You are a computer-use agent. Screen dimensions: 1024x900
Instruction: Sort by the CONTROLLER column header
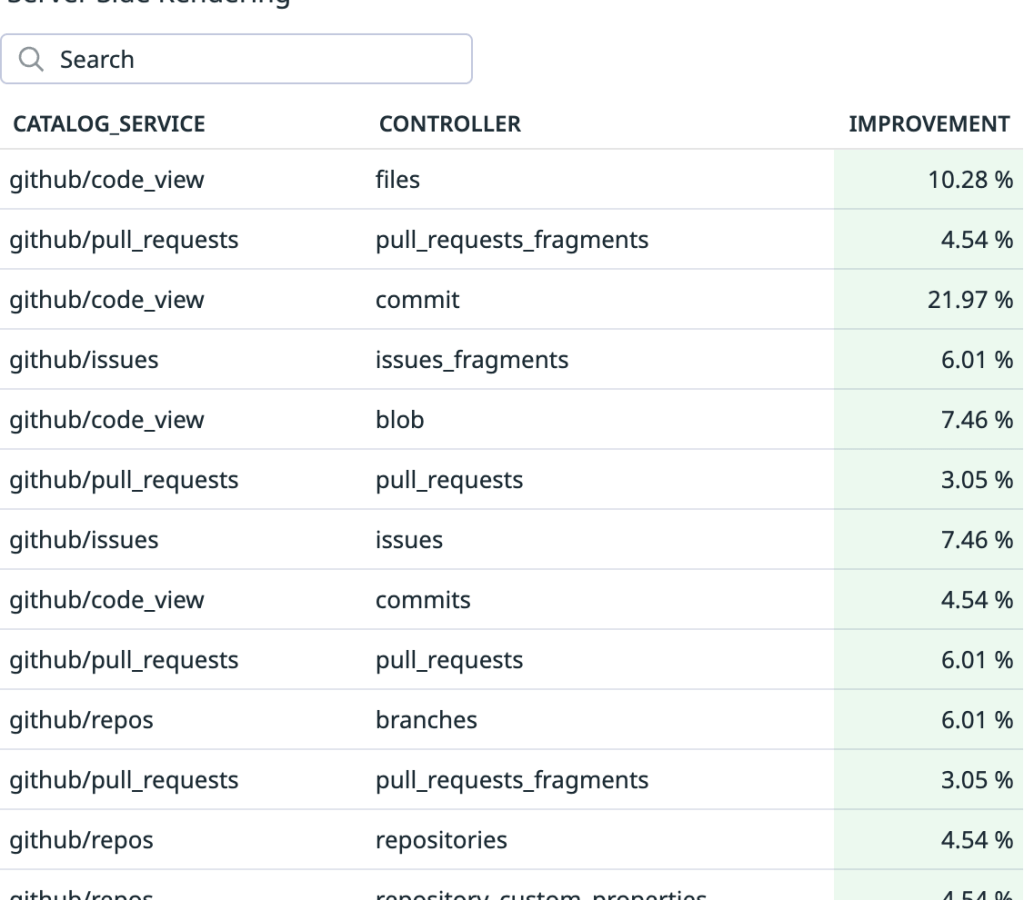coord(450,124)
